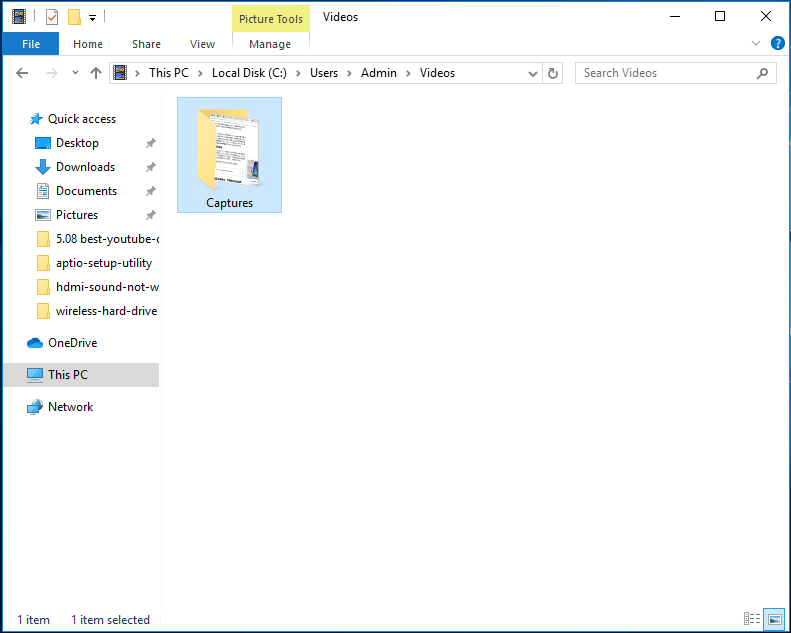Switch to the View ribbon tab
The image size is (791, 633).
[202, 44]
